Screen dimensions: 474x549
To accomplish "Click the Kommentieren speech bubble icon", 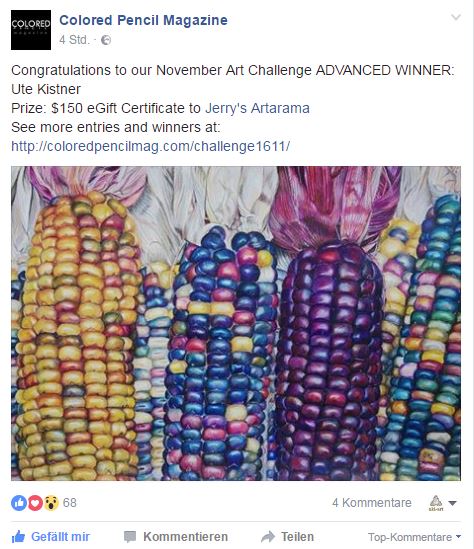I will pyautogui.click(x=130, y=537).
